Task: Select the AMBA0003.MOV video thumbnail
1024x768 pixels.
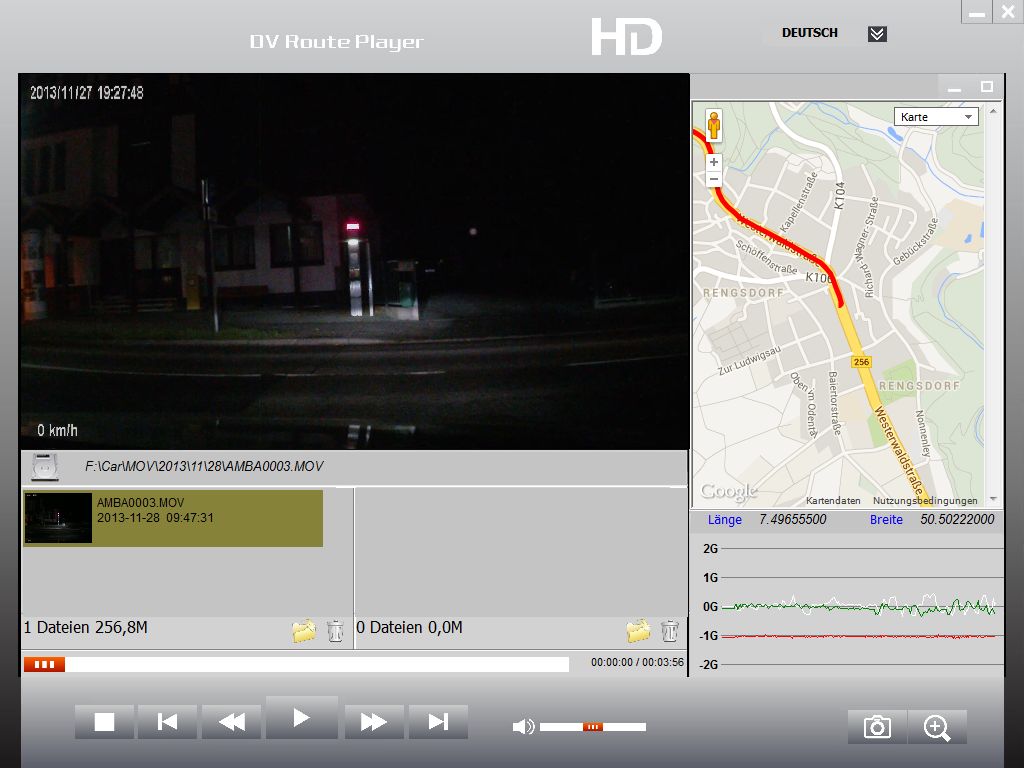Action: 58,518
